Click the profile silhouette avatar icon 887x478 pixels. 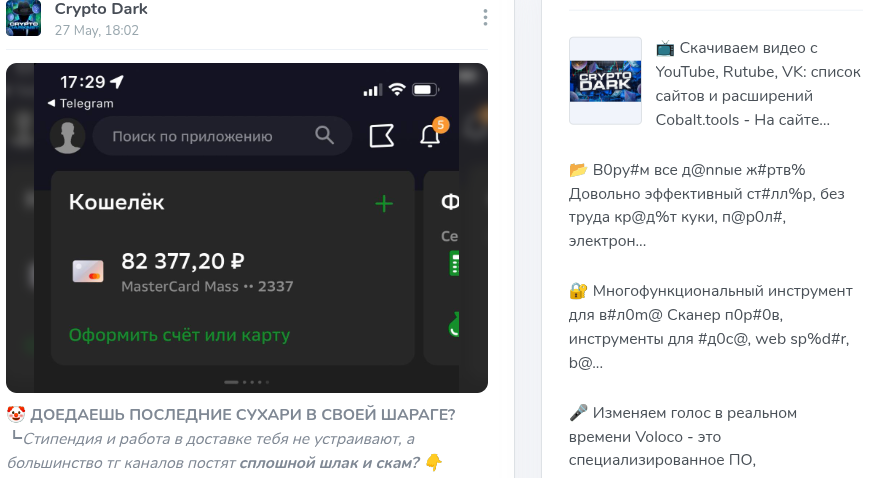pos(68,136)
